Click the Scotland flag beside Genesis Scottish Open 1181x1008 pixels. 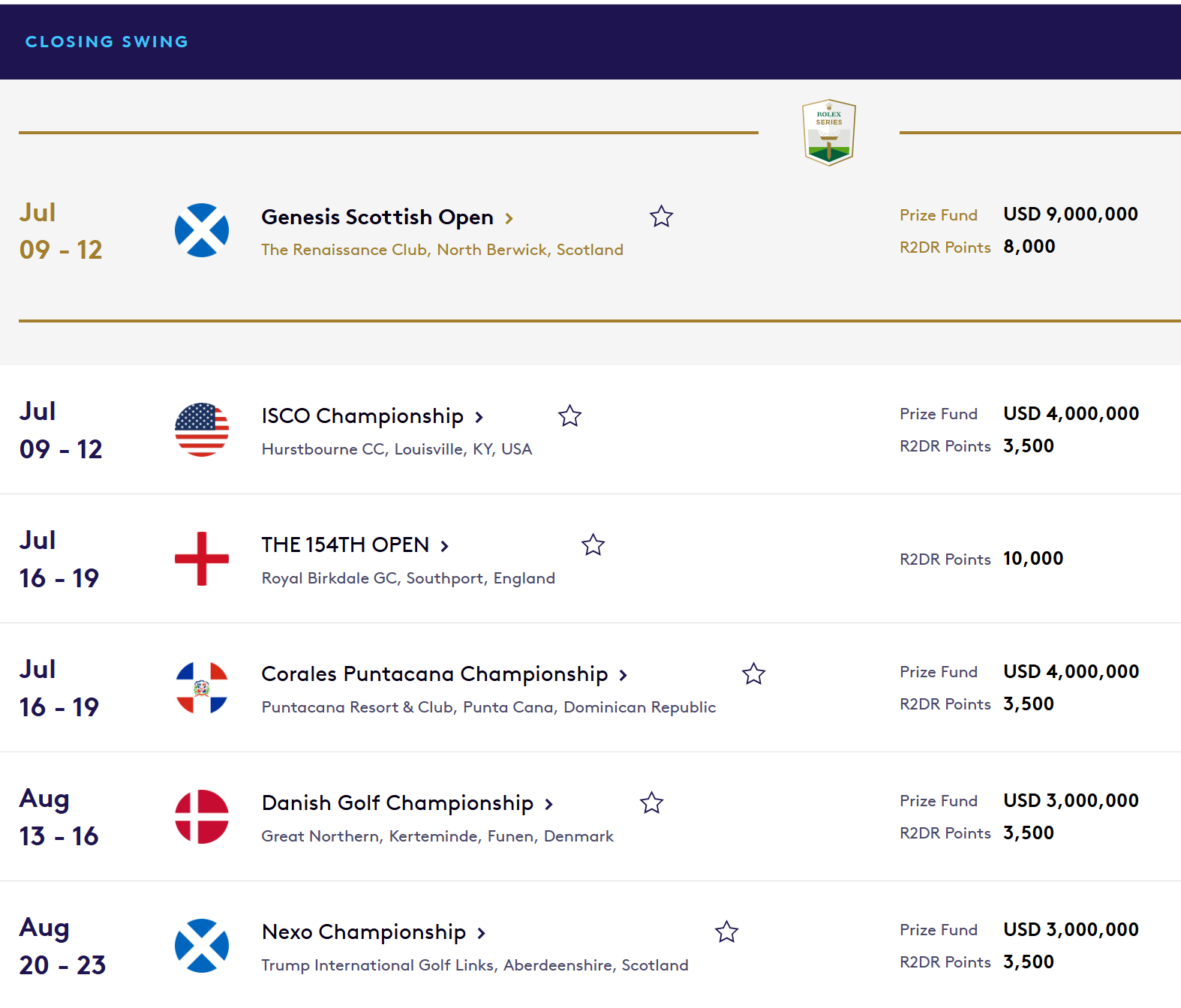pyautogui.click(x=202, y=230)
